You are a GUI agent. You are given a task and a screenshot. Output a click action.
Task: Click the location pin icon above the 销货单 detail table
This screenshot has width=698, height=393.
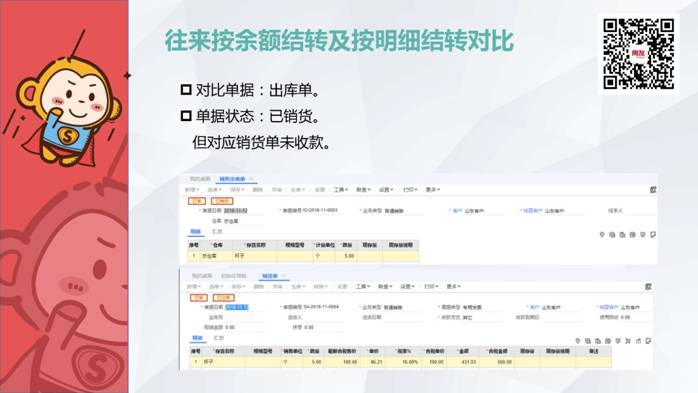tap(578, 340)
